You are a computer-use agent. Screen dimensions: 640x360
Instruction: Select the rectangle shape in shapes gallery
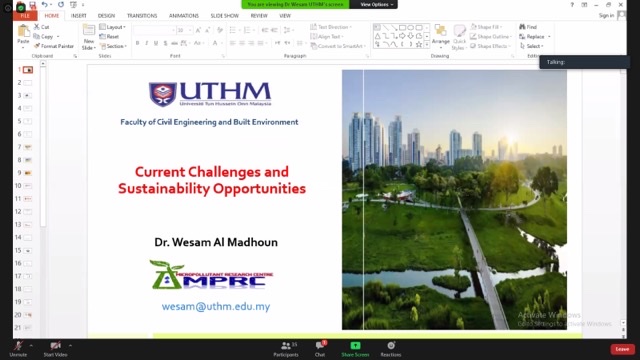pos(402,27)
